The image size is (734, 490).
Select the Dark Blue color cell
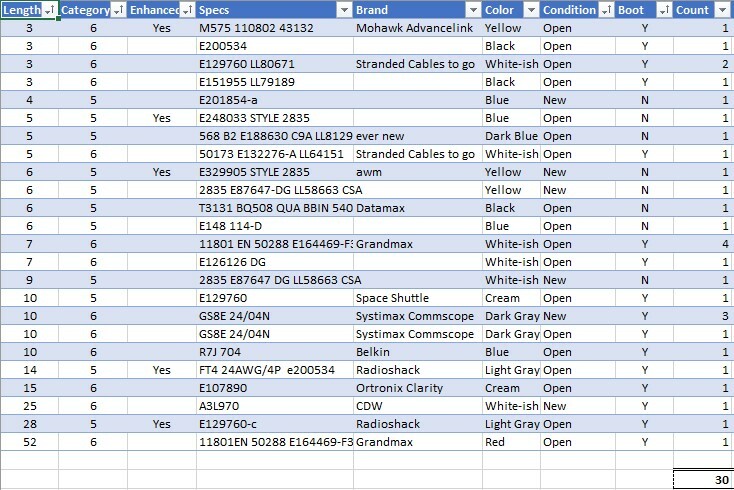pyautogui.click(x=511, y=136)
